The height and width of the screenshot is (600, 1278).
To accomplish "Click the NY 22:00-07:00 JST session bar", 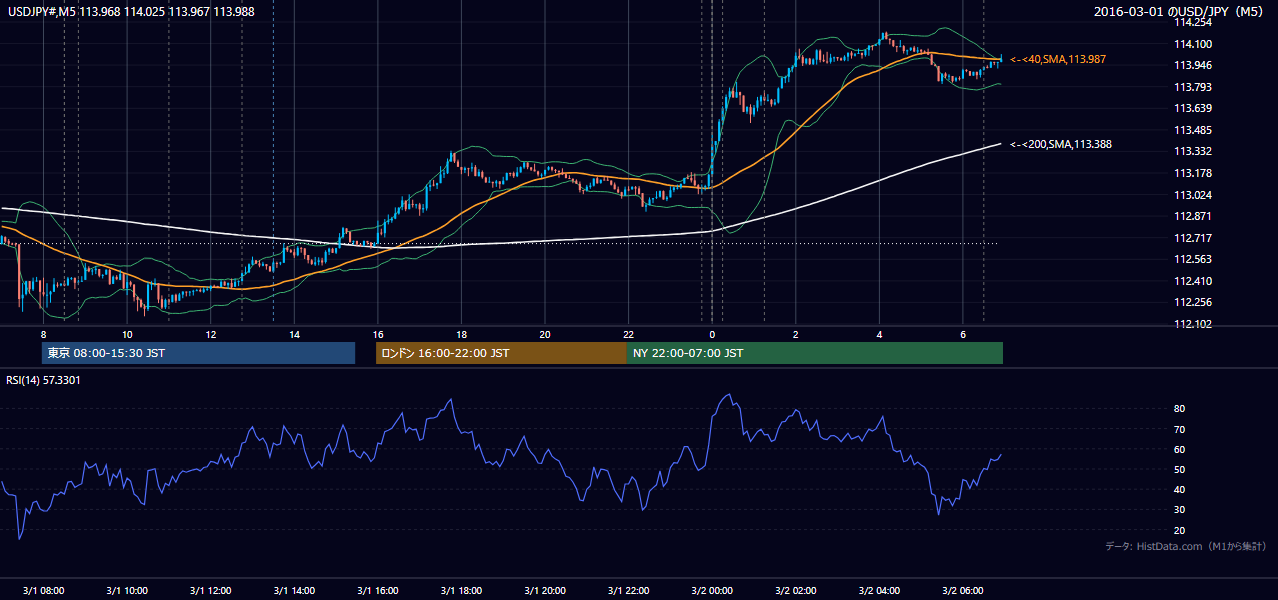I will tap(815, 353).
